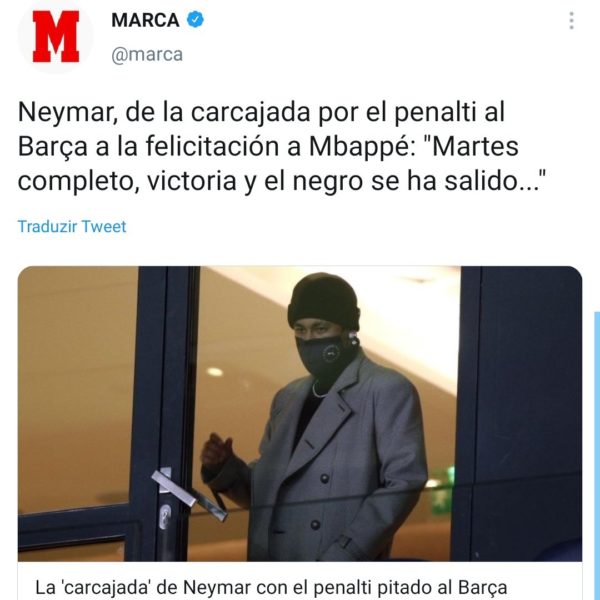600x600 pixels.
Task: Click the black beanie in the preview photo
Action: 324,302
